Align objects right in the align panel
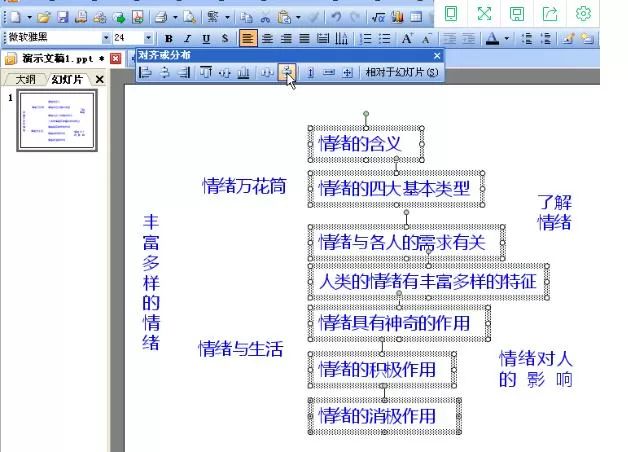This screenshot has height=452, width=628. coord(184,72)
